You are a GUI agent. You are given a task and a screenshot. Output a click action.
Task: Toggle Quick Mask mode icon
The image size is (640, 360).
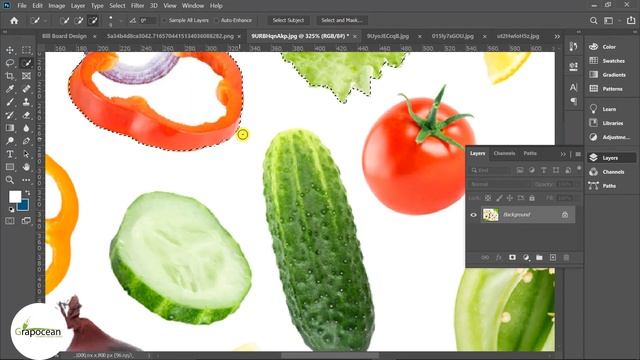coord(10,221)
